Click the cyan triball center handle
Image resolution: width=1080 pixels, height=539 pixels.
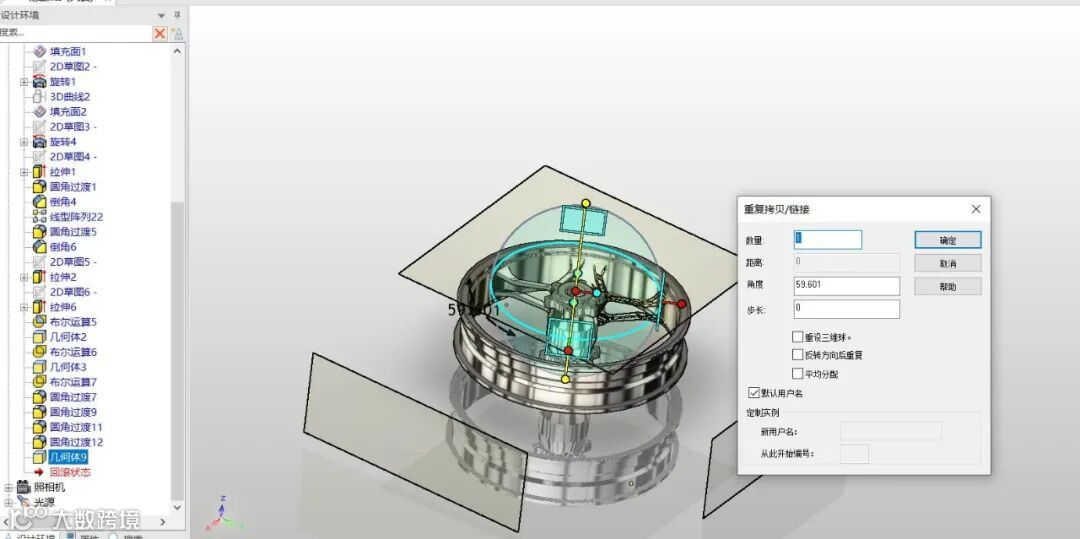[597, 293]
